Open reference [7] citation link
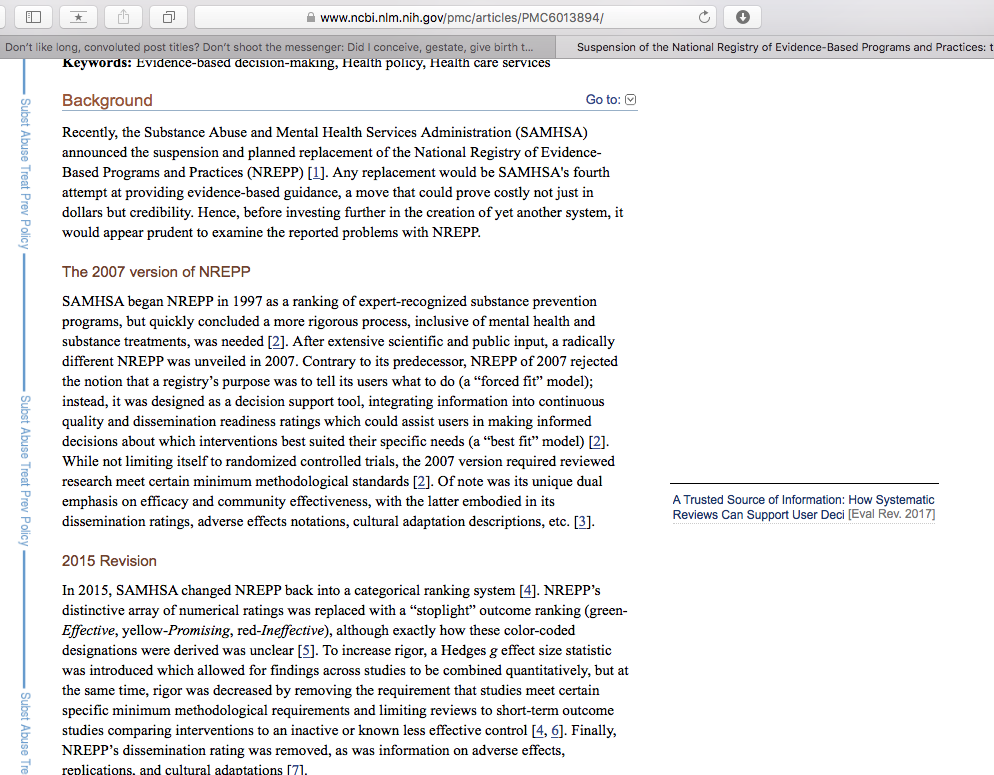Viewport: 994px width, 775px height. (295, 770)
